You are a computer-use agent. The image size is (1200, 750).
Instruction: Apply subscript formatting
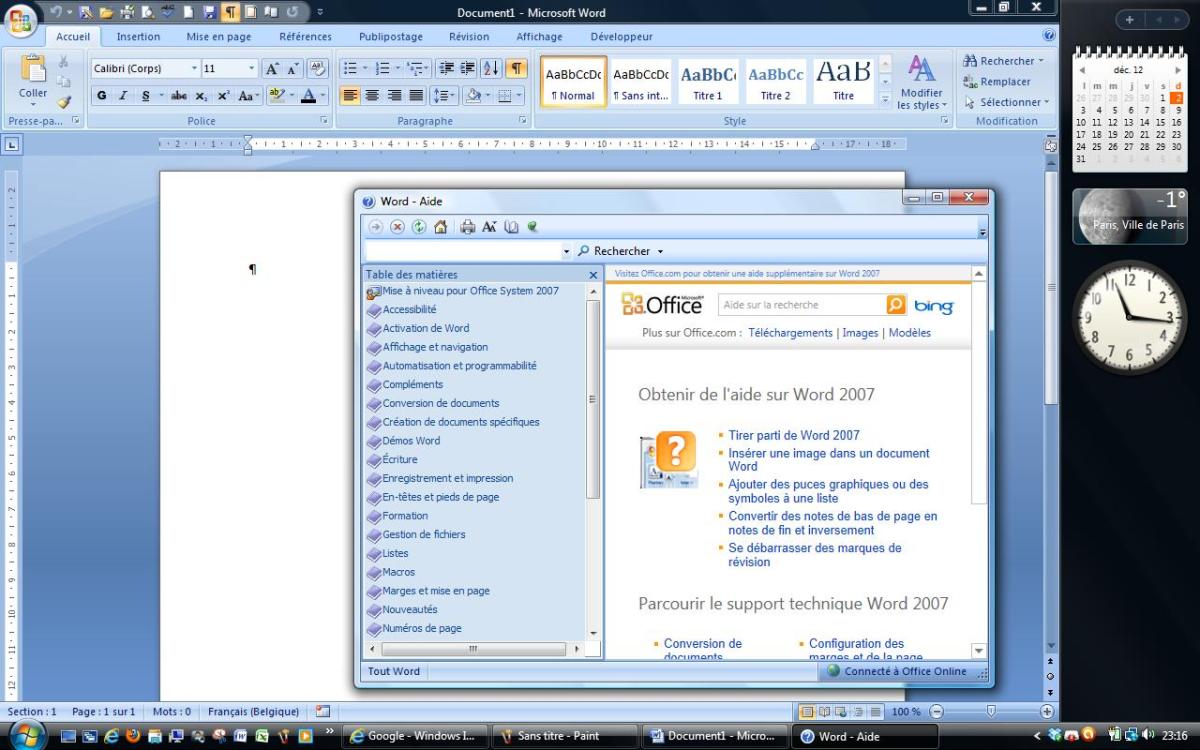pyautogui.click(x=201, y=96)
